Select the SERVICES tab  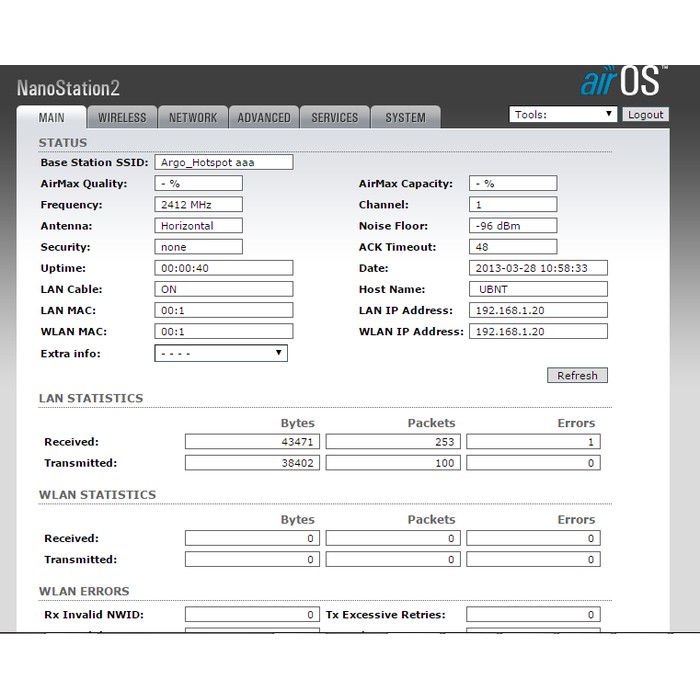pyautogui.click(x=335, y=117)
